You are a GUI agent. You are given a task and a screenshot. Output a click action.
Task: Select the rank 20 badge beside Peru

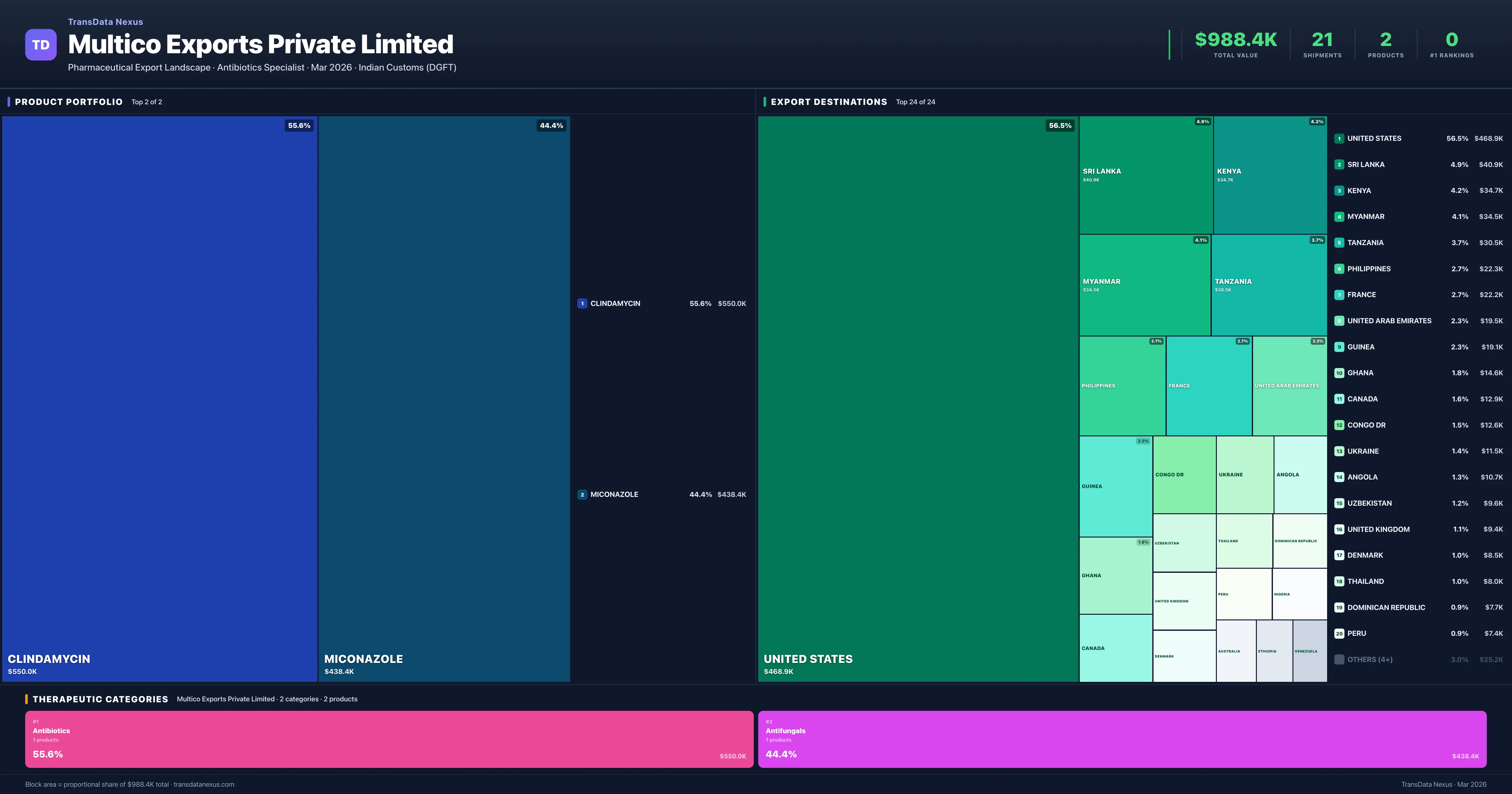coord(1339,634)
